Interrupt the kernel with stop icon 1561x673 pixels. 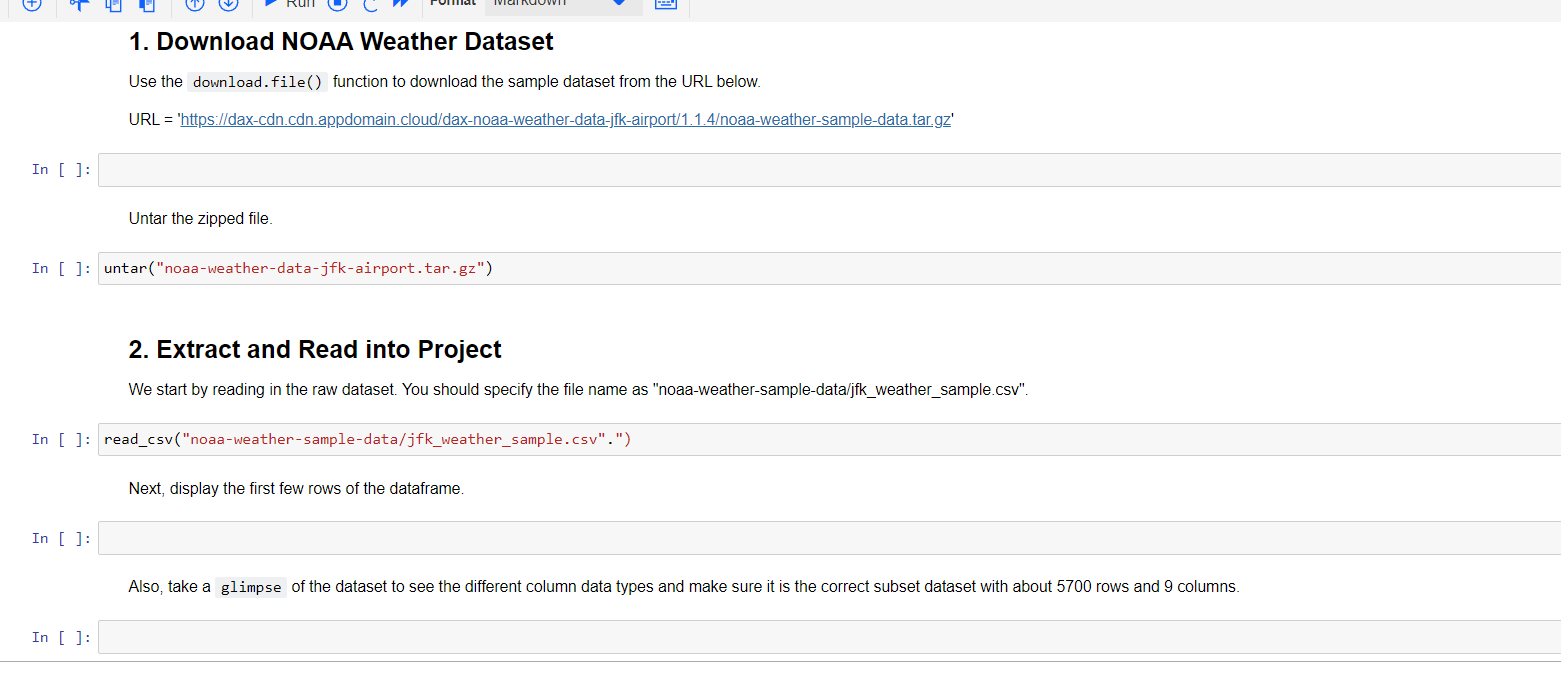(338, 4)
